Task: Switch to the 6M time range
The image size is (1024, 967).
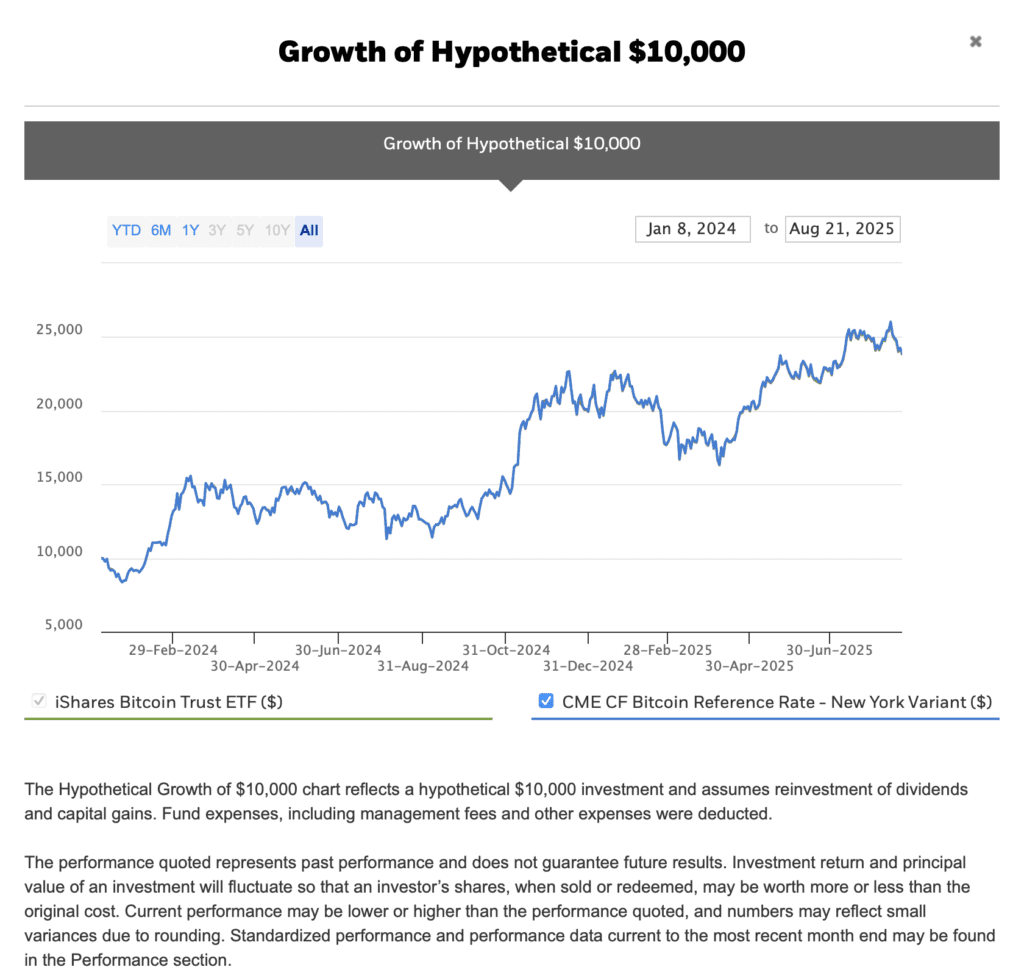Action: pyautogui.click(x=160, y=230)
